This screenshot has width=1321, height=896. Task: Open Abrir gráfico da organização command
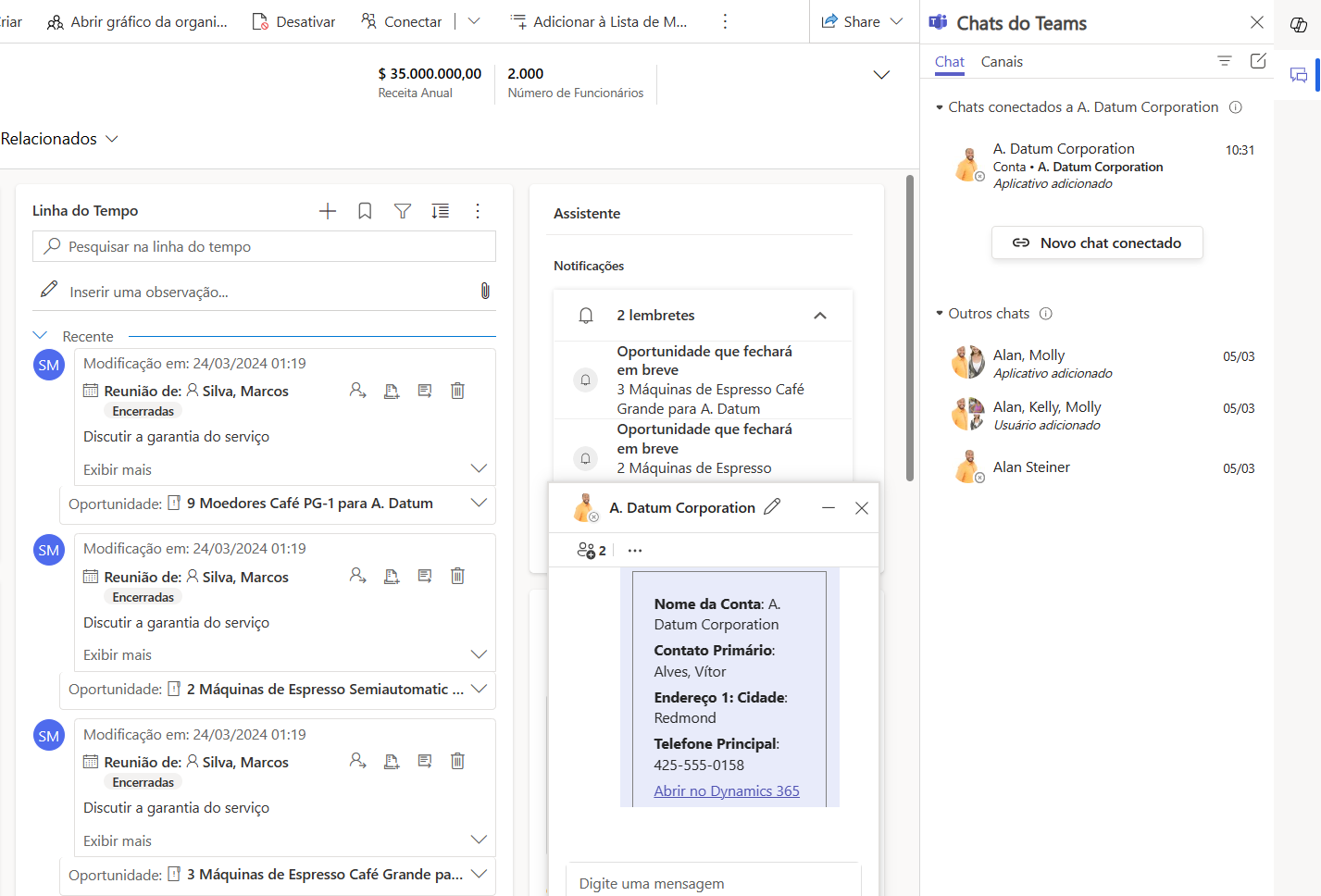coord(137,21)
